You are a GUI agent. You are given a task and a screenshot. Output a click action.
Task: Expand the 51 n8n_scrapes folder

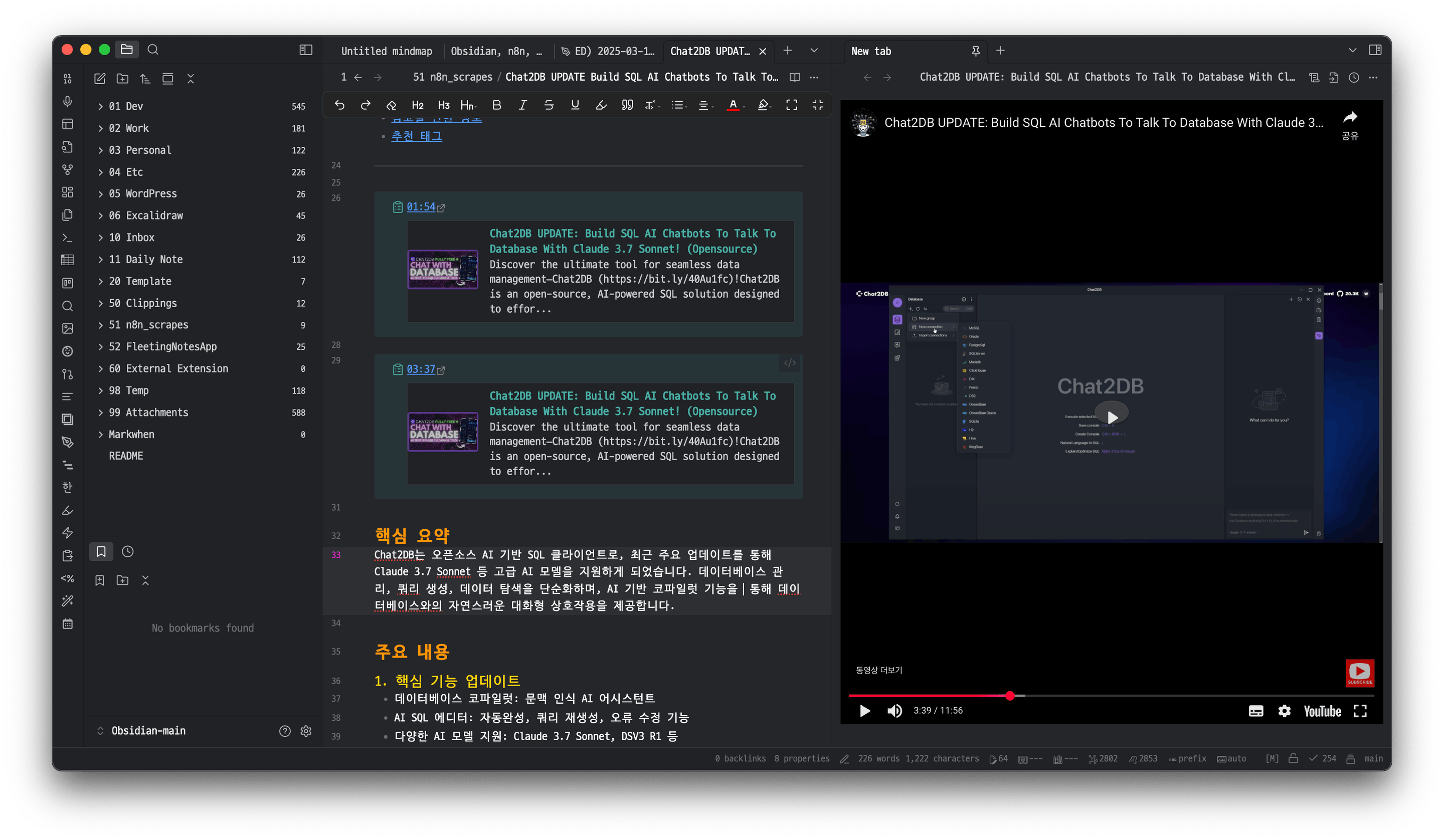point(148,325)
